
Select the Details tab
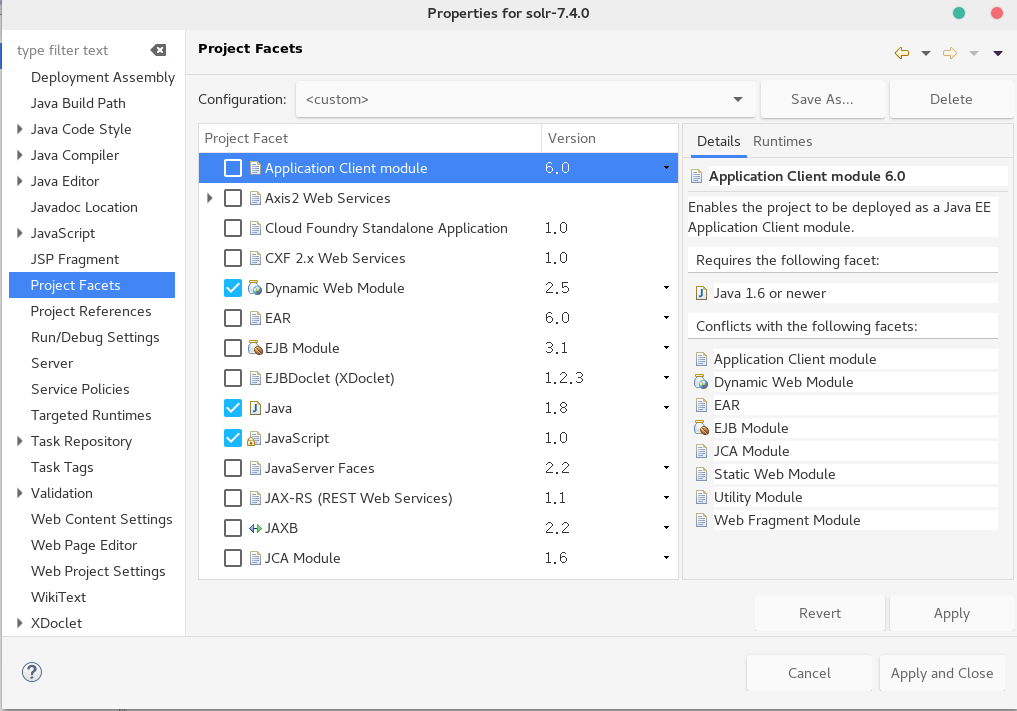coord(719,141)
